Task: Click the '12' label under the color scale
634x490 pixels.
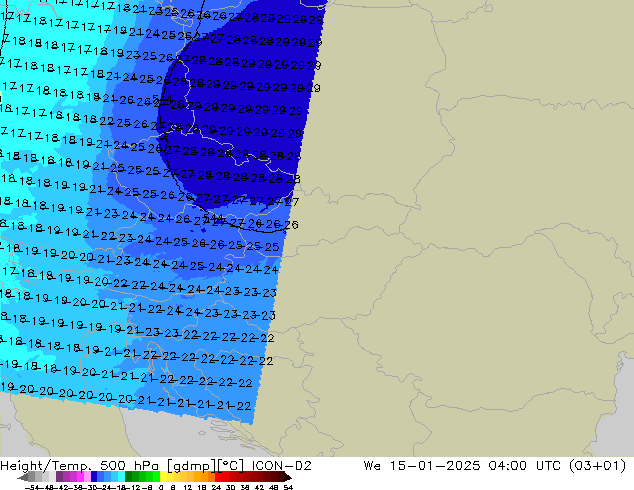Action: point(188,487)
